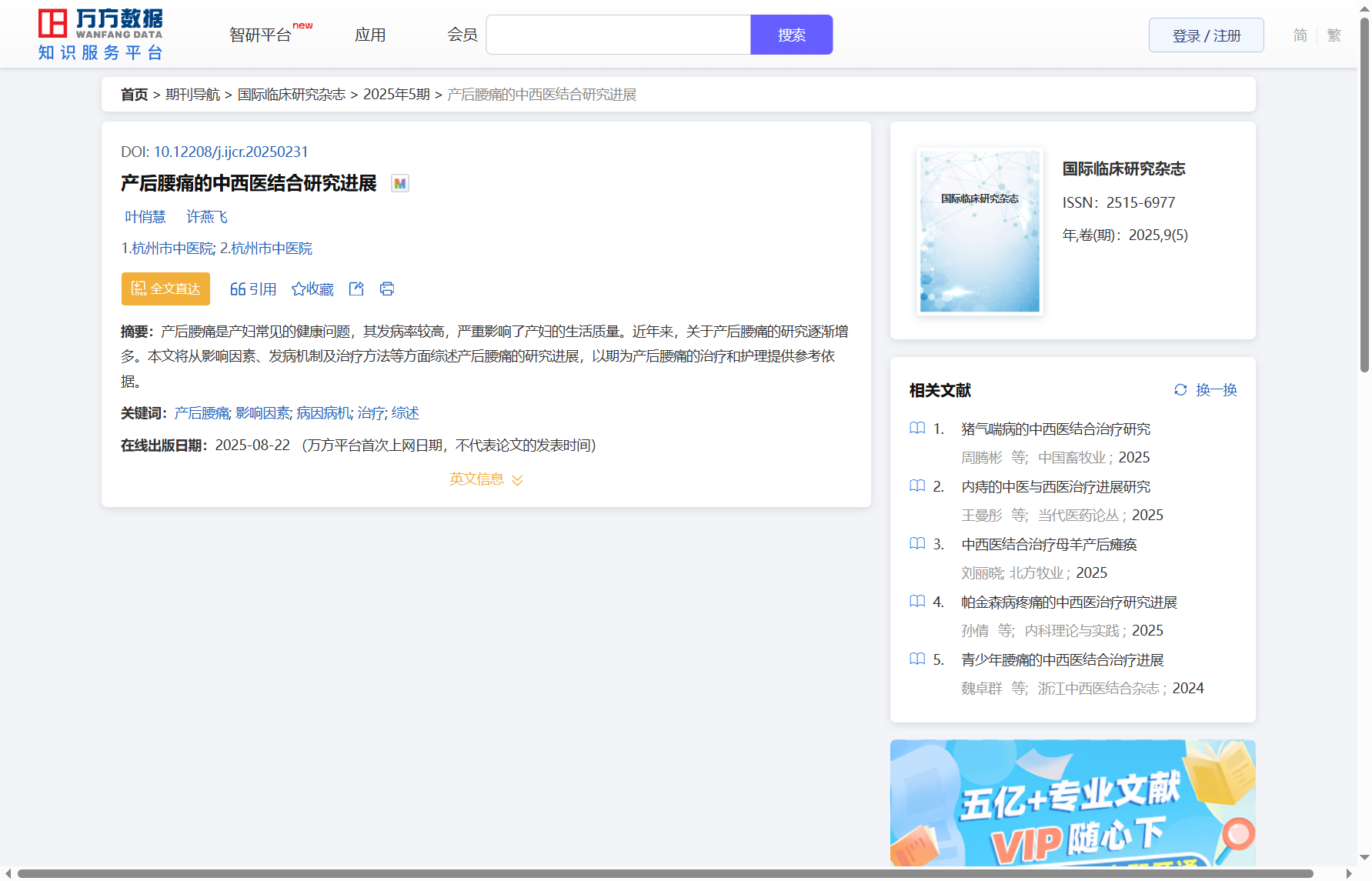The image size is (1372, 881).
Task: Click the print icon in article toolbar
Action: [x=387, y=289]
